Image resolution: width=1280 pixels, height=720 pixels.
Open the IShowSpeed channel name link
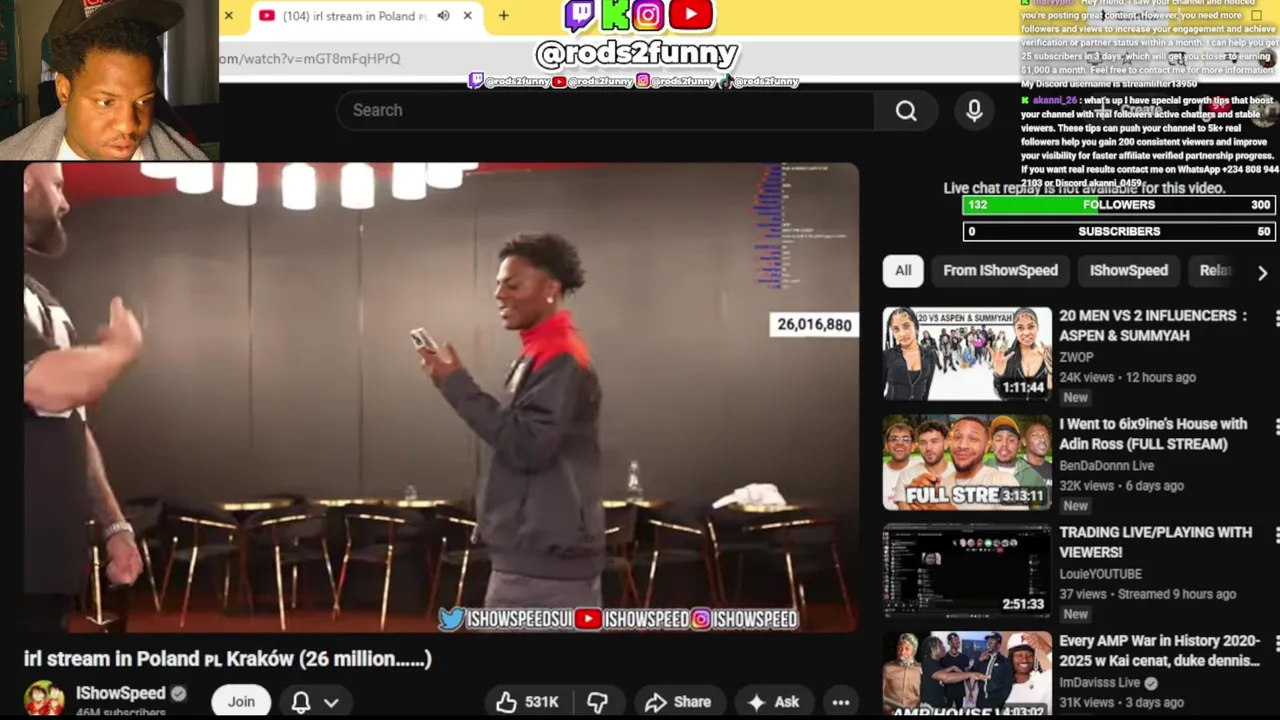tap(120, 693)
